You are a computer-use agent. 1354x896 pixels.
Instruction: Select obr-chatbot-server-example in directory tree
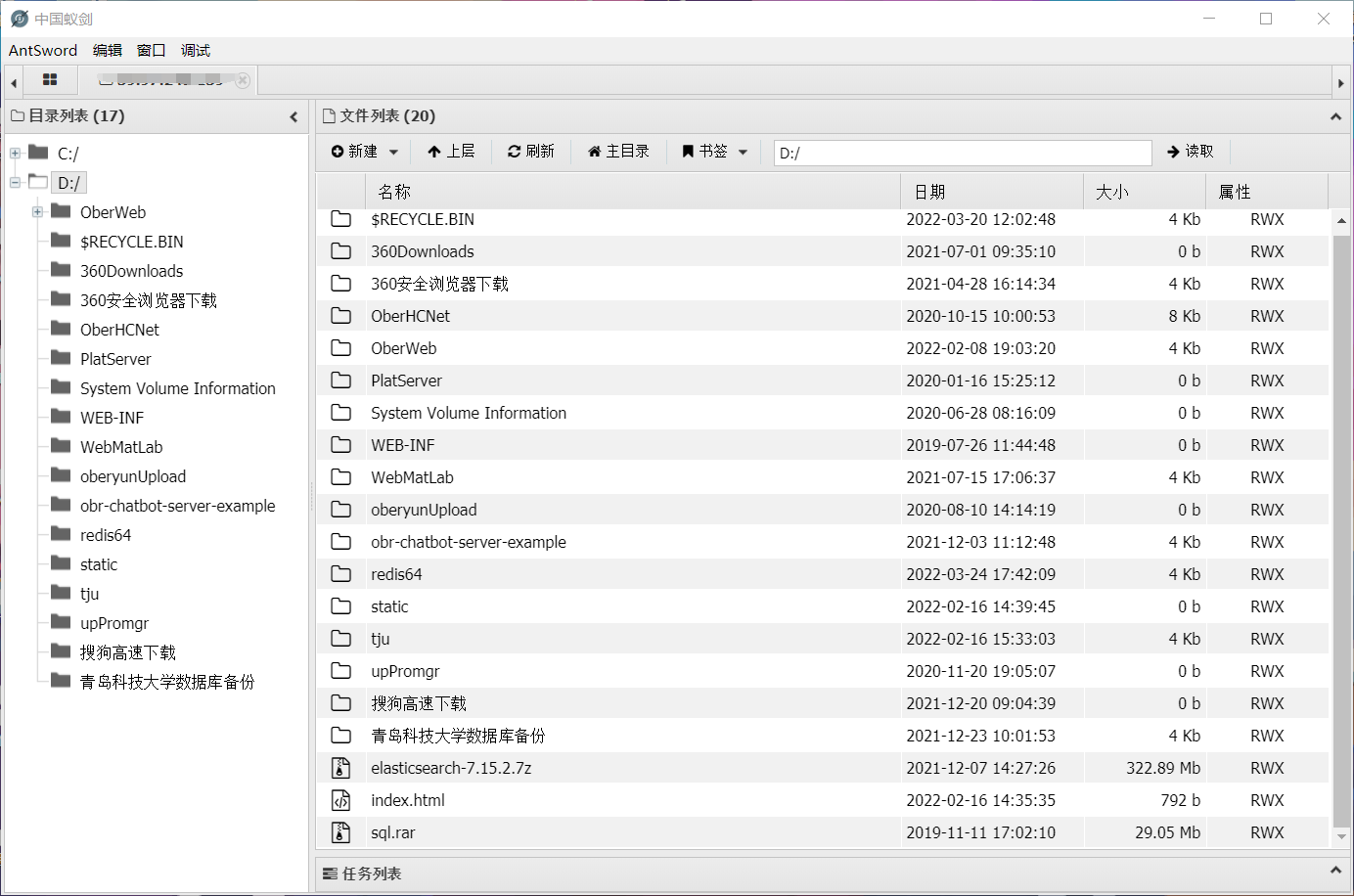[x=178, y=506]
